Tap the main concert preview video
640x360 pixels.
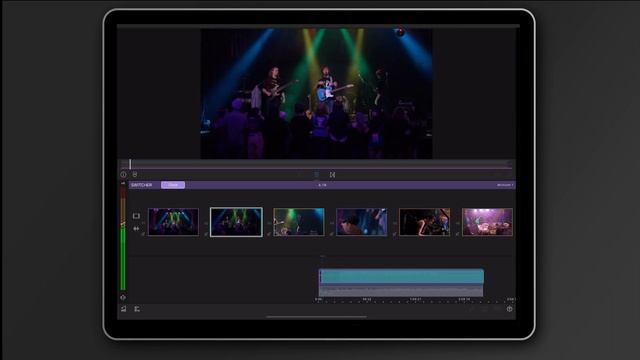click(x=316, y=93)
